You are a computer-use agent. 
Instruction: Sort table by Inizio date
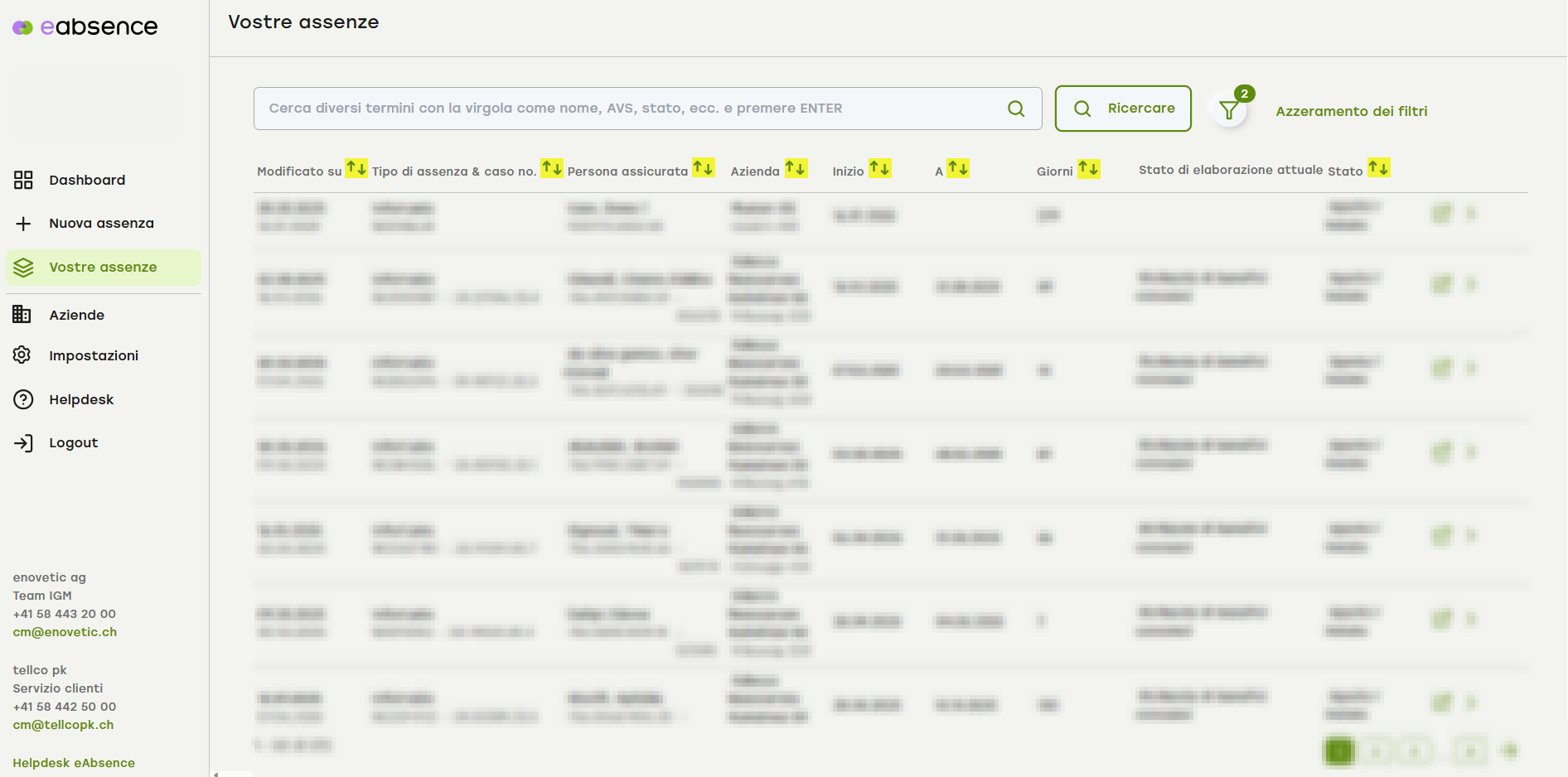(x=879, y=169)
